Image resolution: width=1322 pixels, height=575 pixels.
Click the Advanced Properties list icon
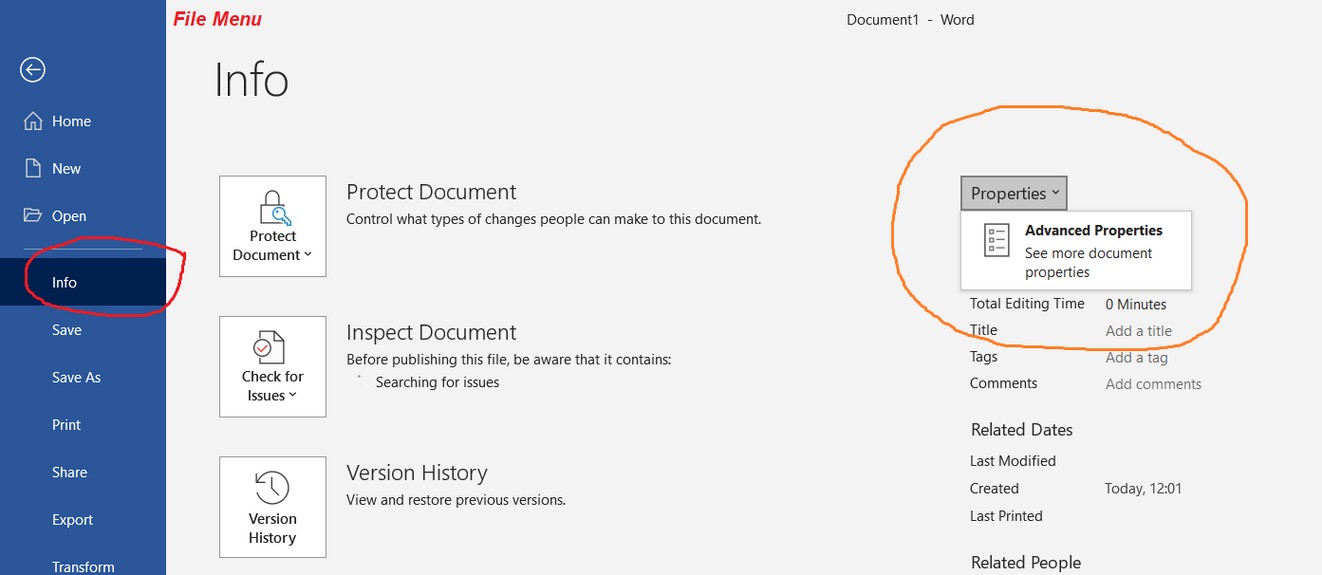997,241
